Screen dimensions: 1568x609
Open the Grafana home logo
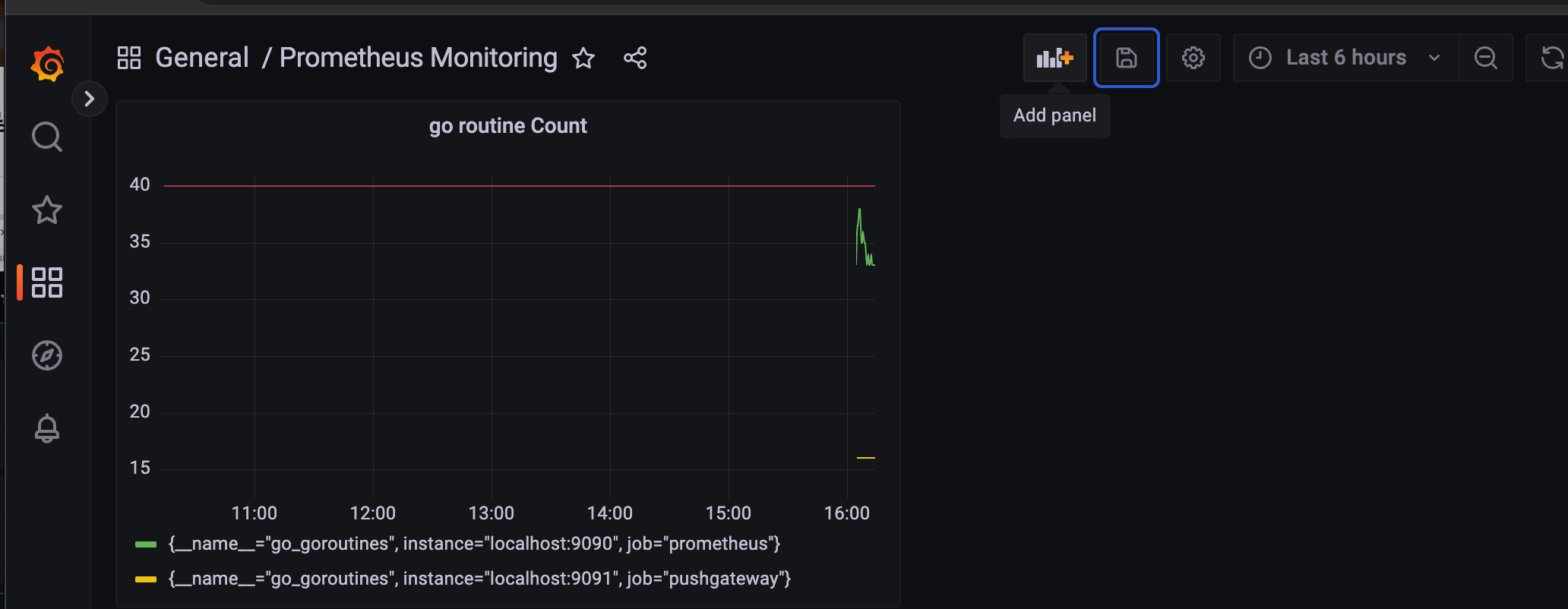[x=47, y=64]
